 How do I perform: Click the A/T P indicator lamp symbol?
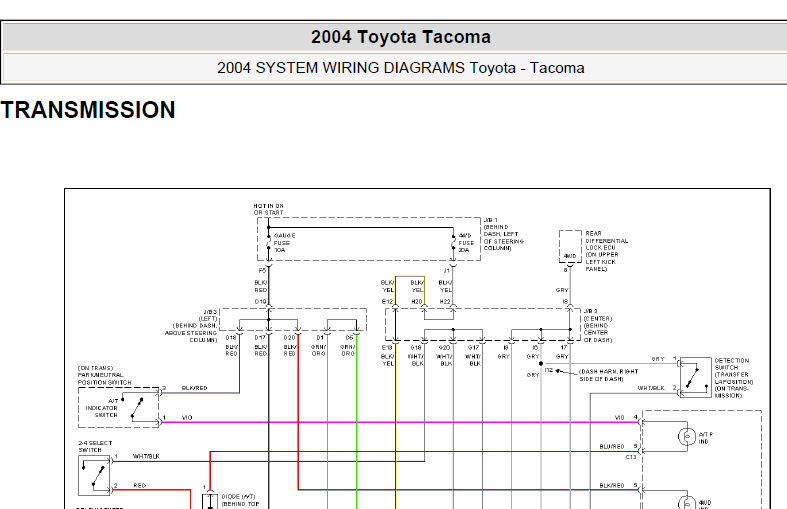(686, 437)
